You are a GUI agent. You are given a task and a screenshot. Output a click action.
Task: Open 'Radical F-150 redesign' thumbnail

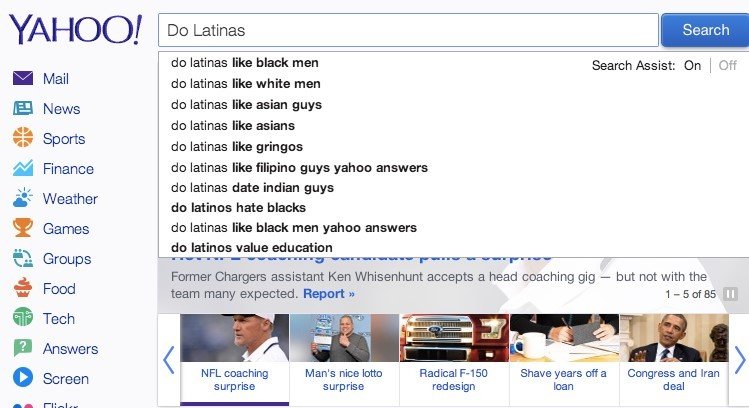454,359
